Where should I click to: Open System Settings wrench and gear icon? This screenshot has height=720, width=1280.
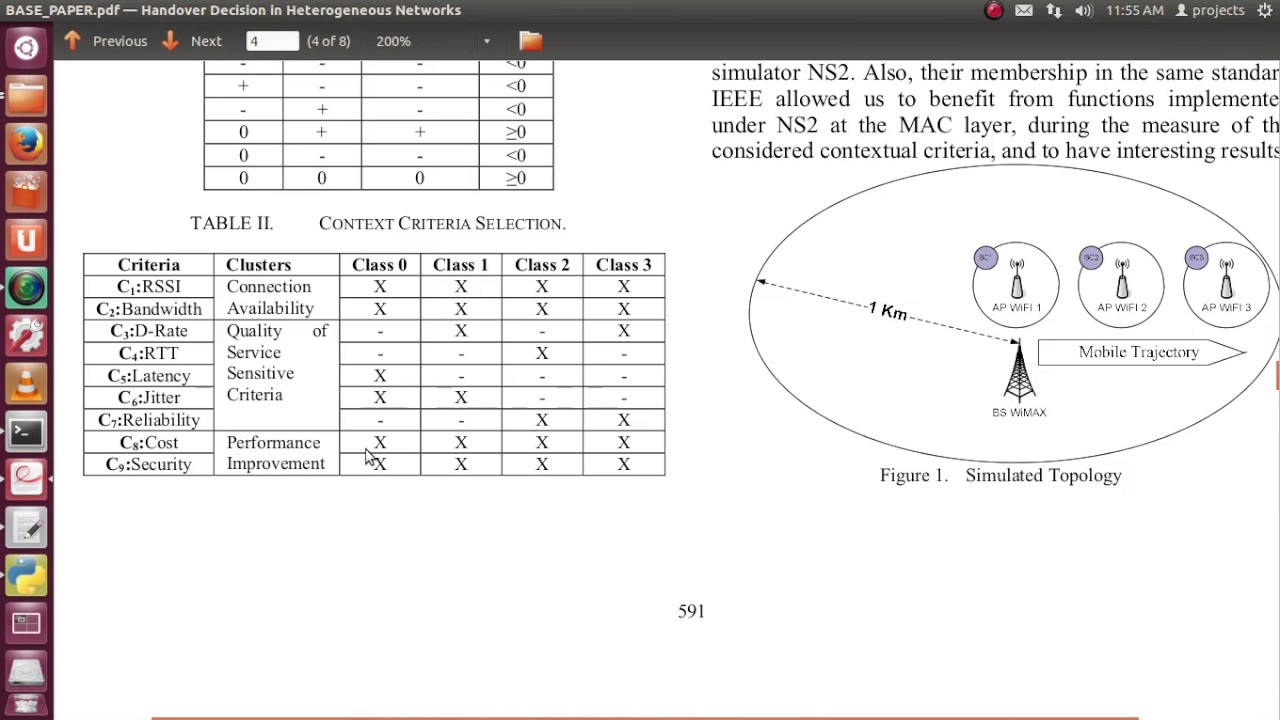pos(26,336)
